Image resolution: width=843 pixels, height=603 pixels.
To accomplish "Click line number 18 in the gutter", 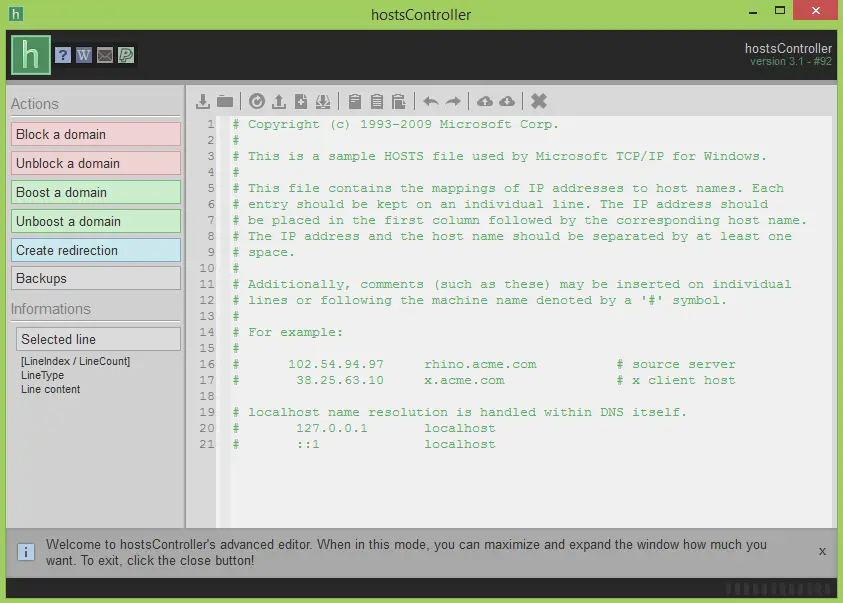I will pyautogui.click(x=207, y=396).
